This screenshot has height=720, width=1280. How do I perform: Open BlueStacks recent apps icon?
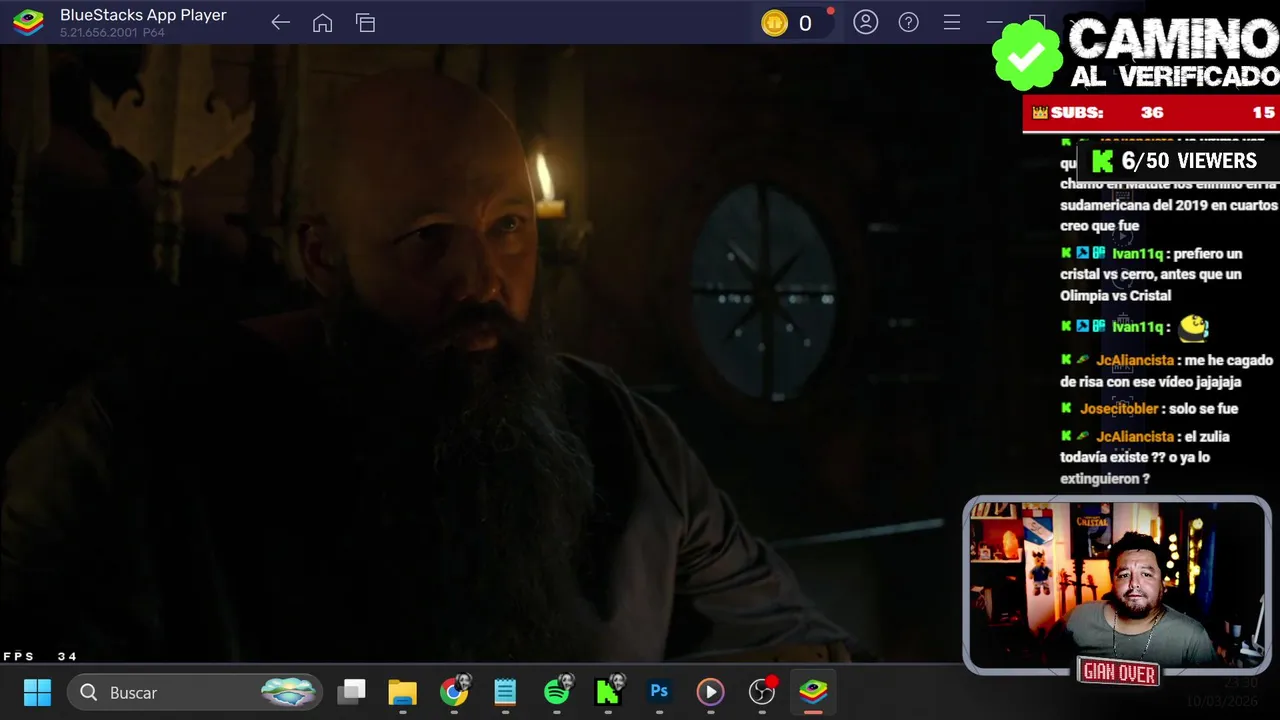365,23
